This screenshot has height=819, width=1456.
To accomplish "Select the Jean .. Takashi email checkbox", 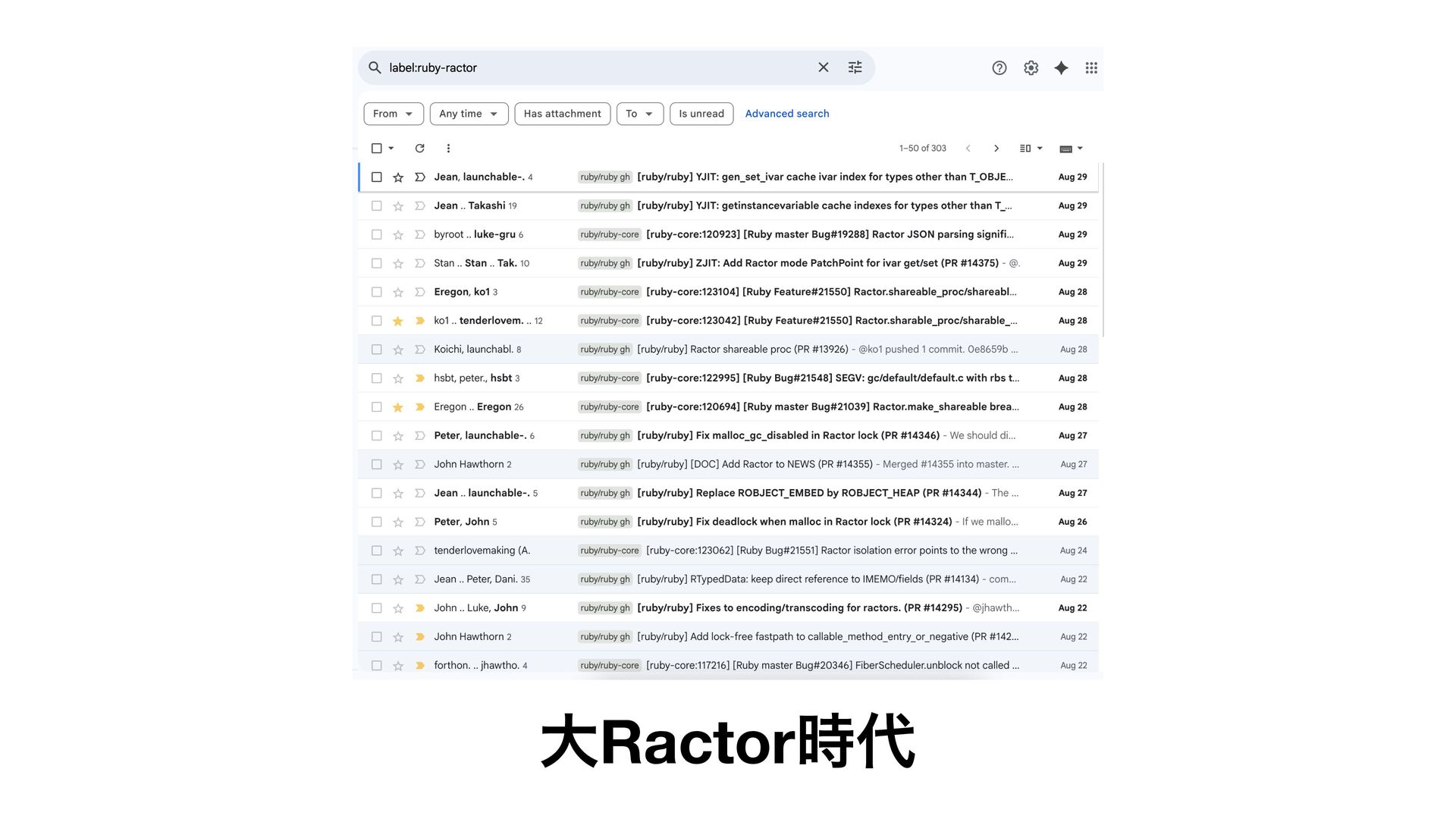I will coord(376,206).
